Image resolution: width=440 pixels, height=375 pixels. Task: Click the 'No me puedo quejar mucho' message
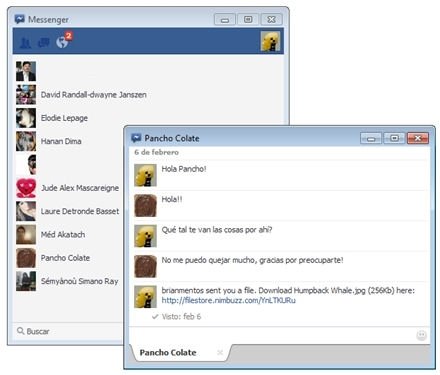tap(252, 260)
